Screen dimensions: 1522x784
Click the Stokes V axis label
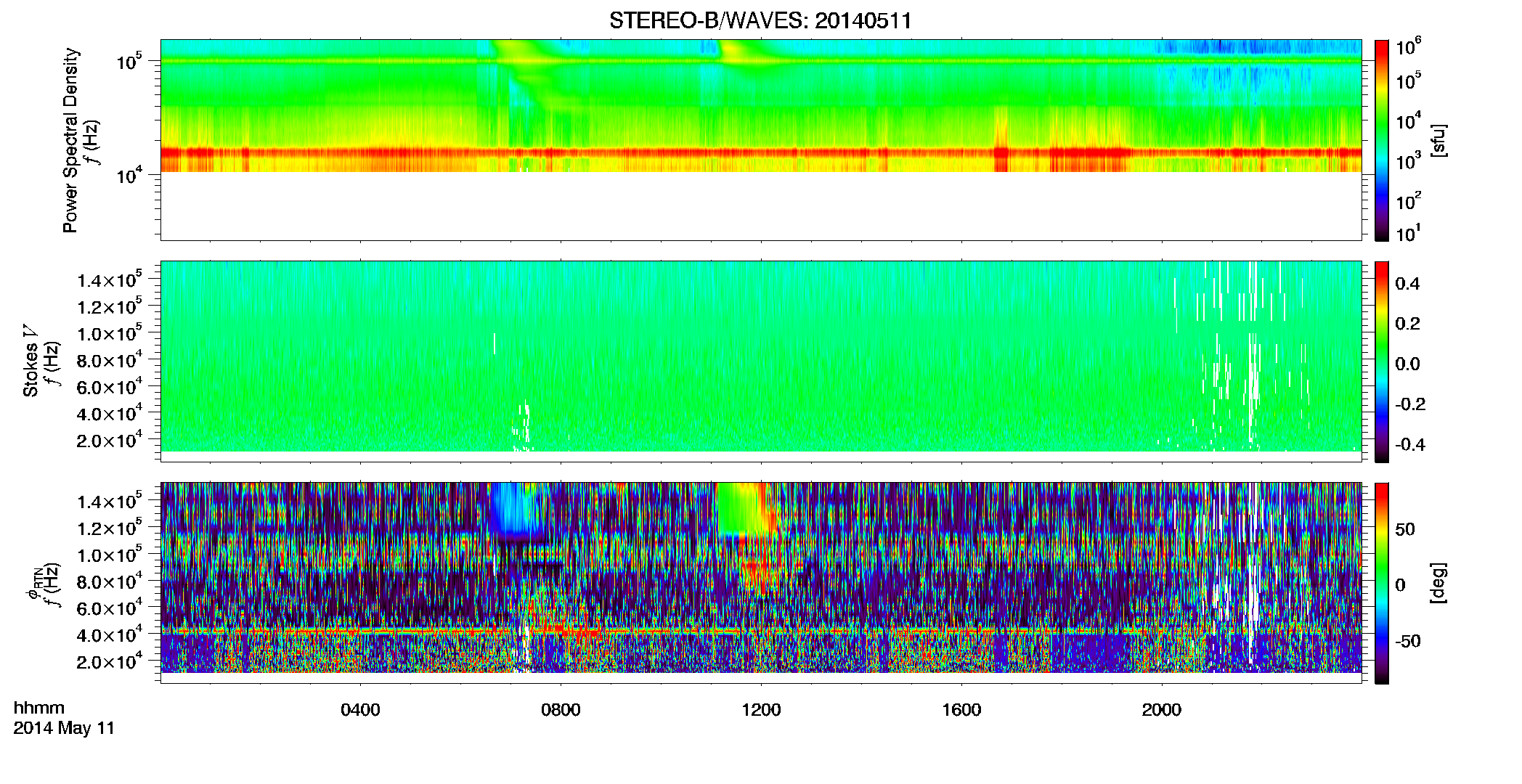tap(30, 362)
